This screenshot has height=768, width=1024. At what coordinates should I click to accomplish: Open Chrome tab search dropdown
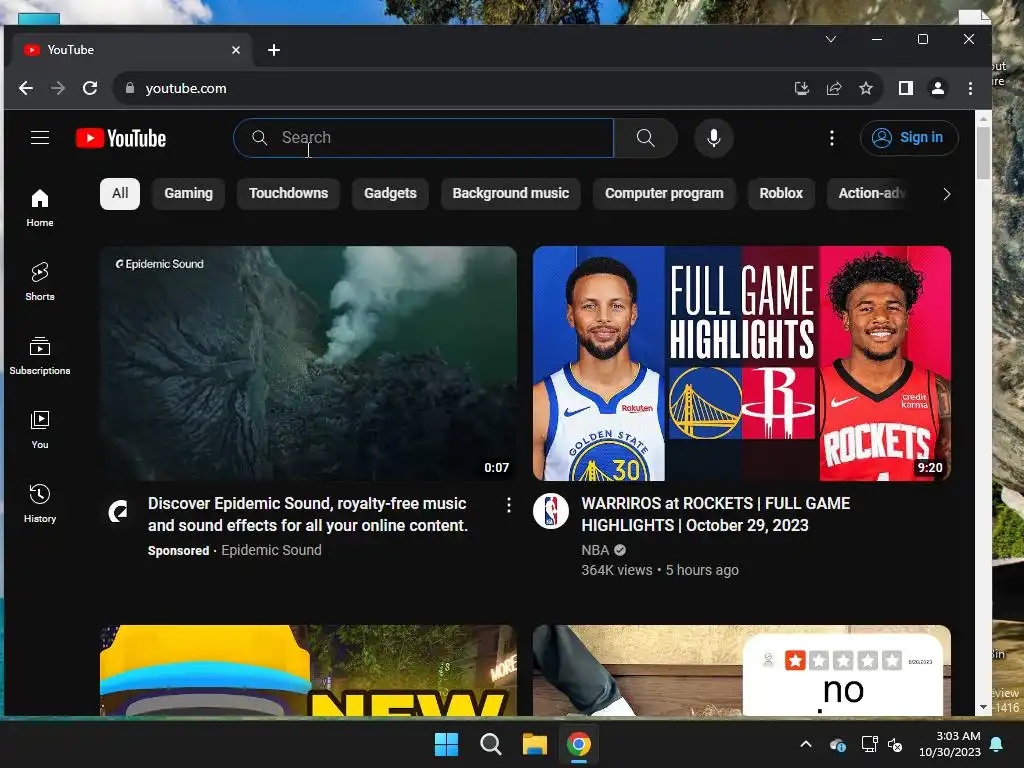[831, 39]
